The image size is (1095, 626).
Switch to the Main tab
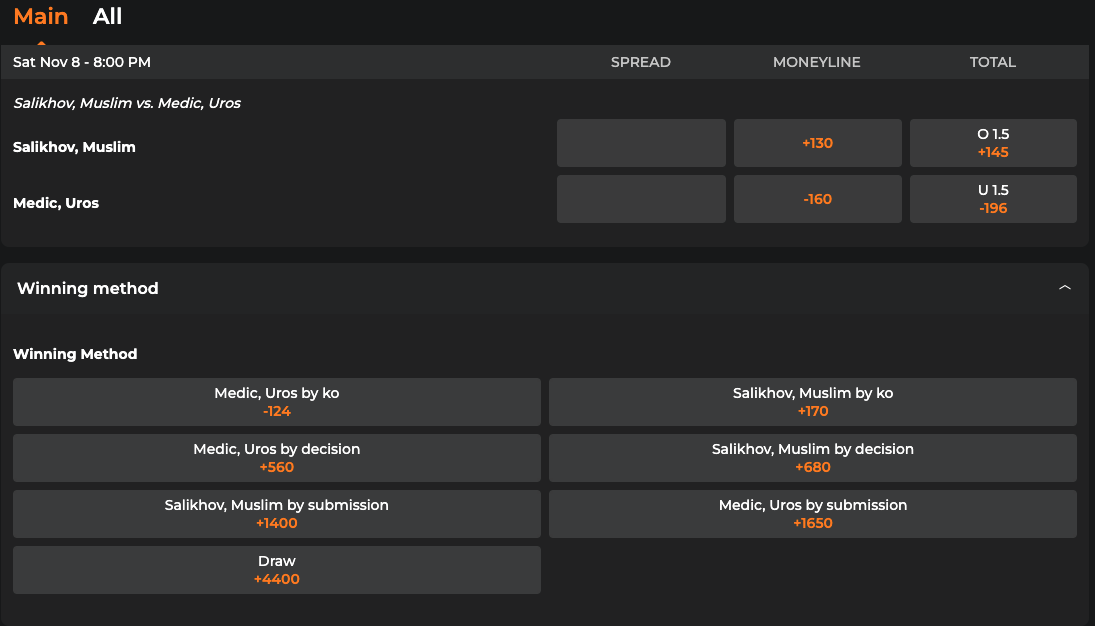41,17
